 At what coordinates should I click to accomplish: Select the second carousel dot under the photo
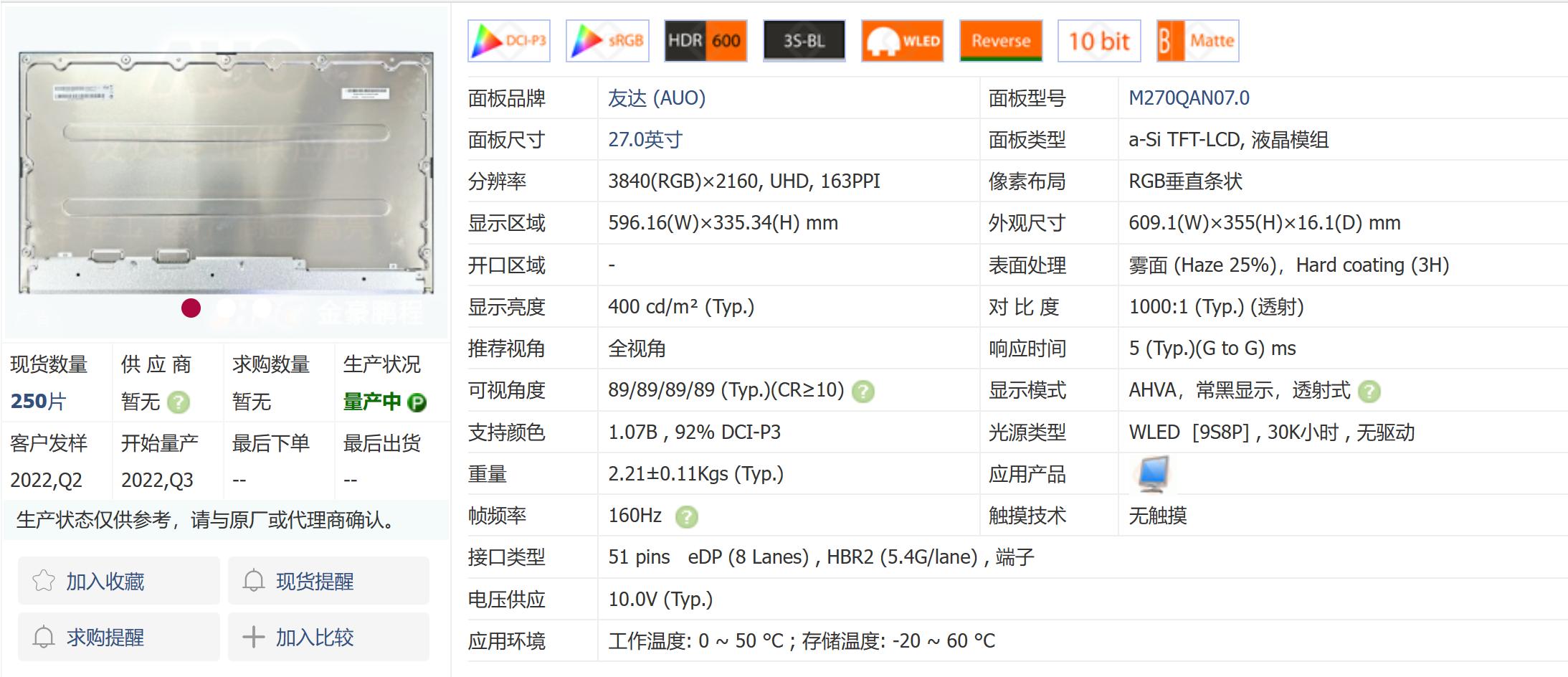pyautogui.click(x=227, y=308)
